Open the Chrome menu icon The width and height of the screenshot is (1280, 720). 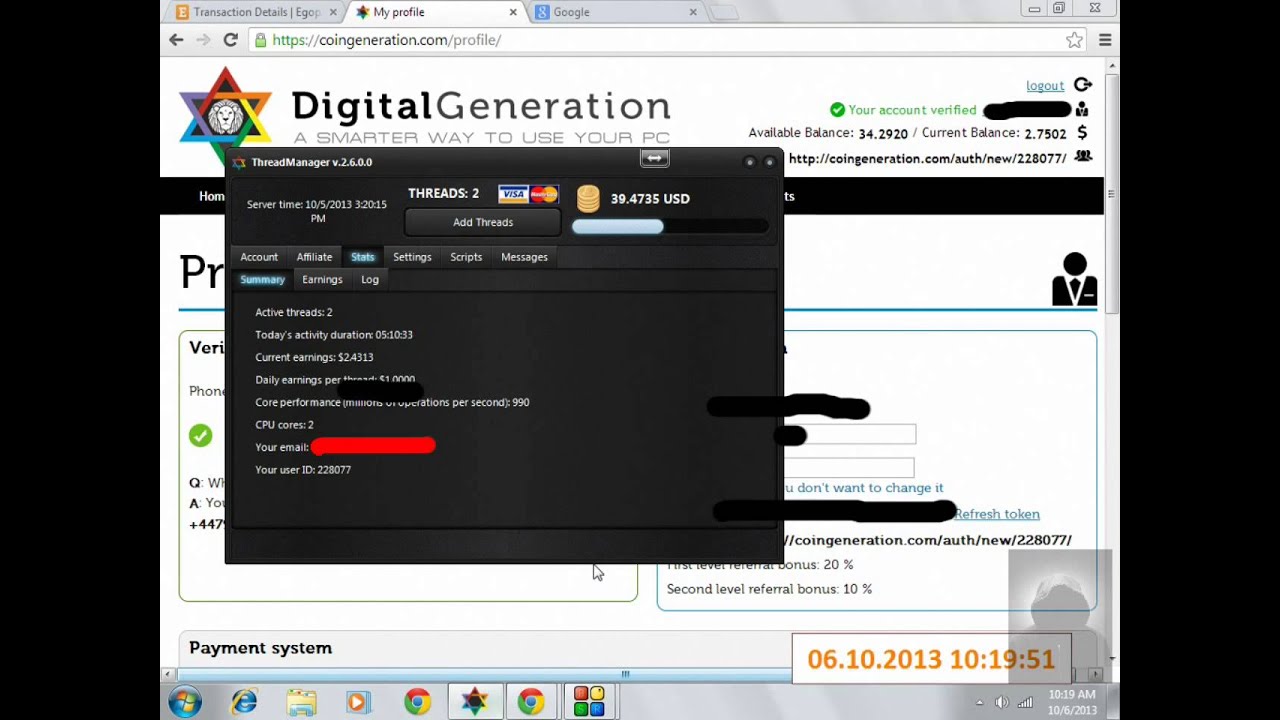[x=1105, y=40]
